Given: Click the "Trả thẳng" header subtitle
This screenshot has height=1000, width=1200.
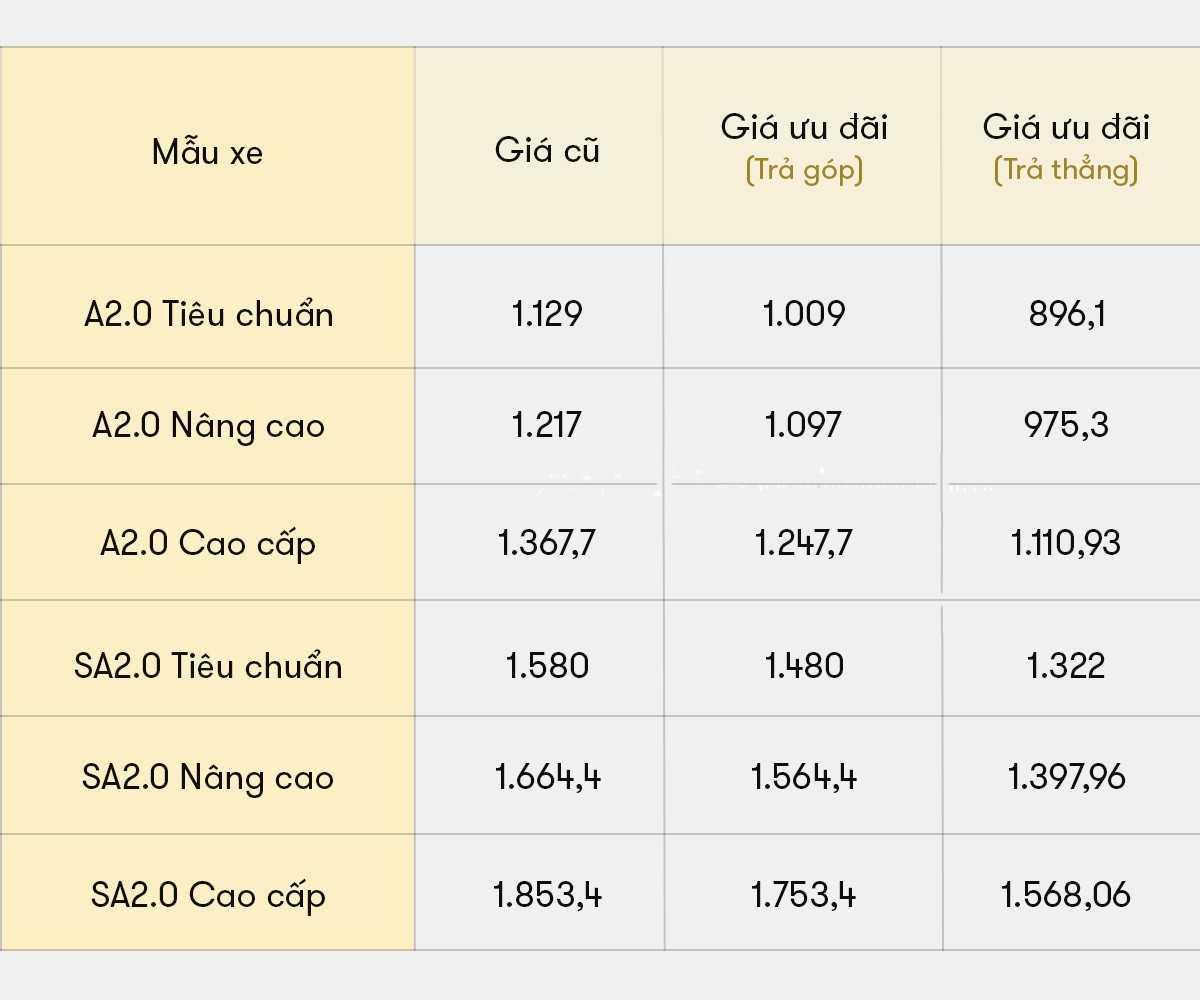Looking at the screenshot, I should [1066, 171].
